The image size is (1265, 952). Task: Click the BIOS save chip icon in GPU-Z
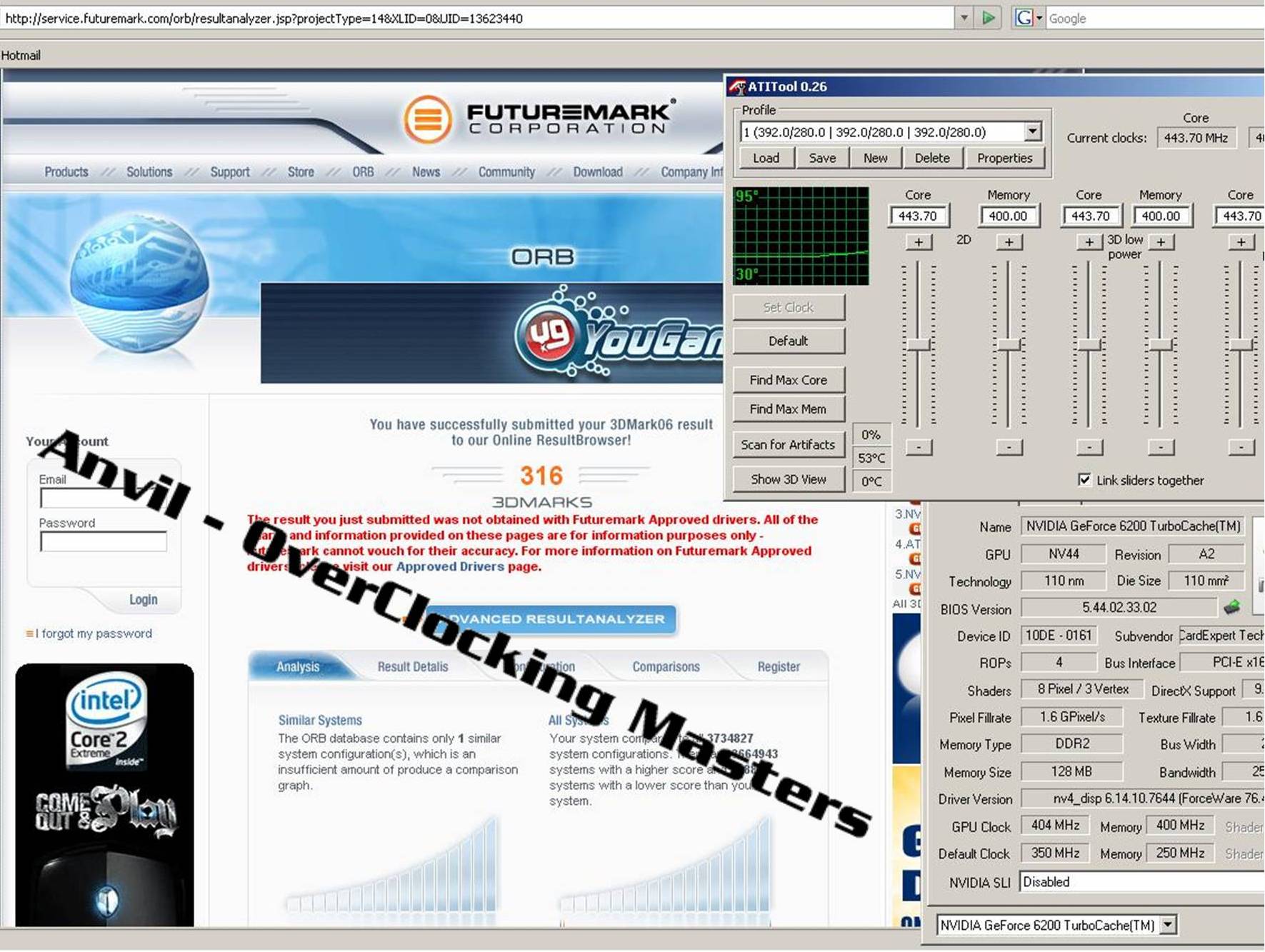tap(1232, 608)
